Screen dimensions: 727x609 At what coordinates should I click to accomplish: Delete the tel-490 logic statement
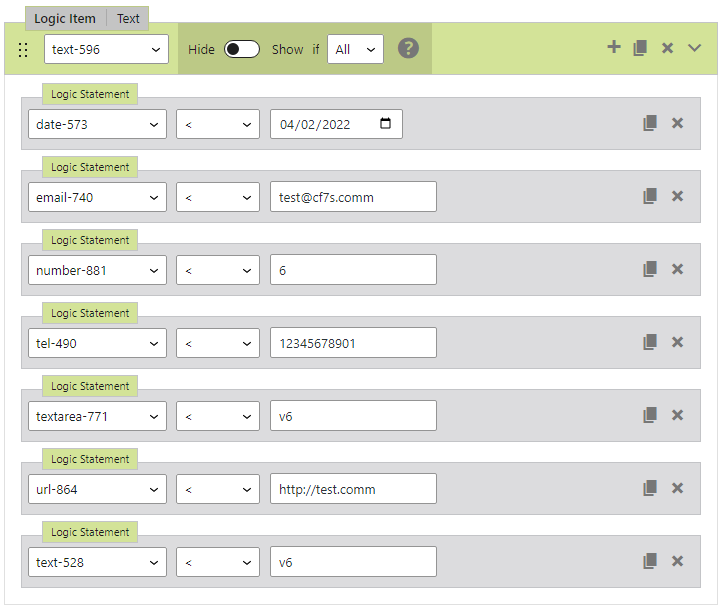tap(677, 342)
